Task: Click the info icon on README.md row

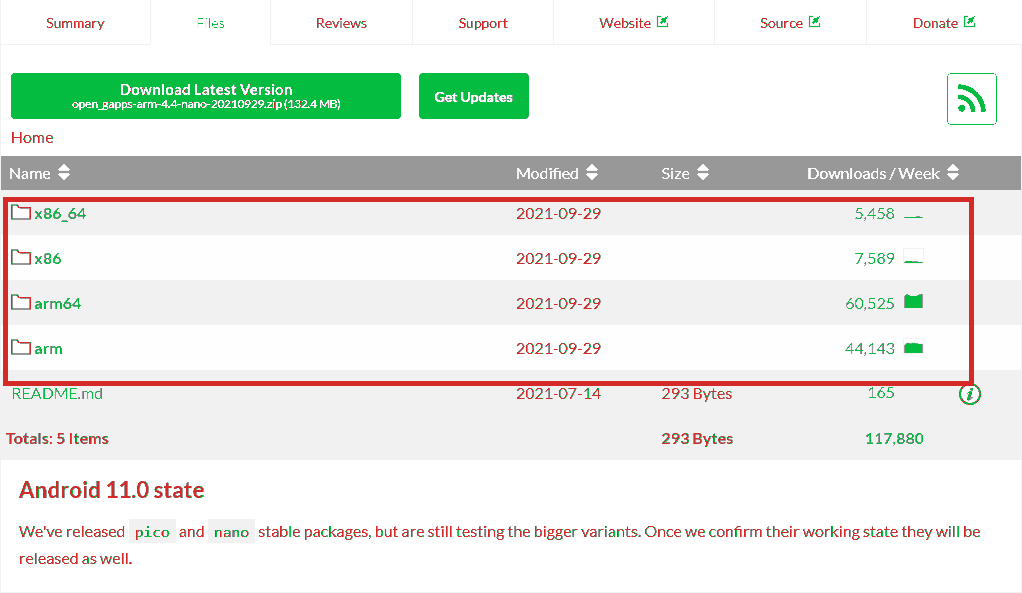Action: pos(970,394)
